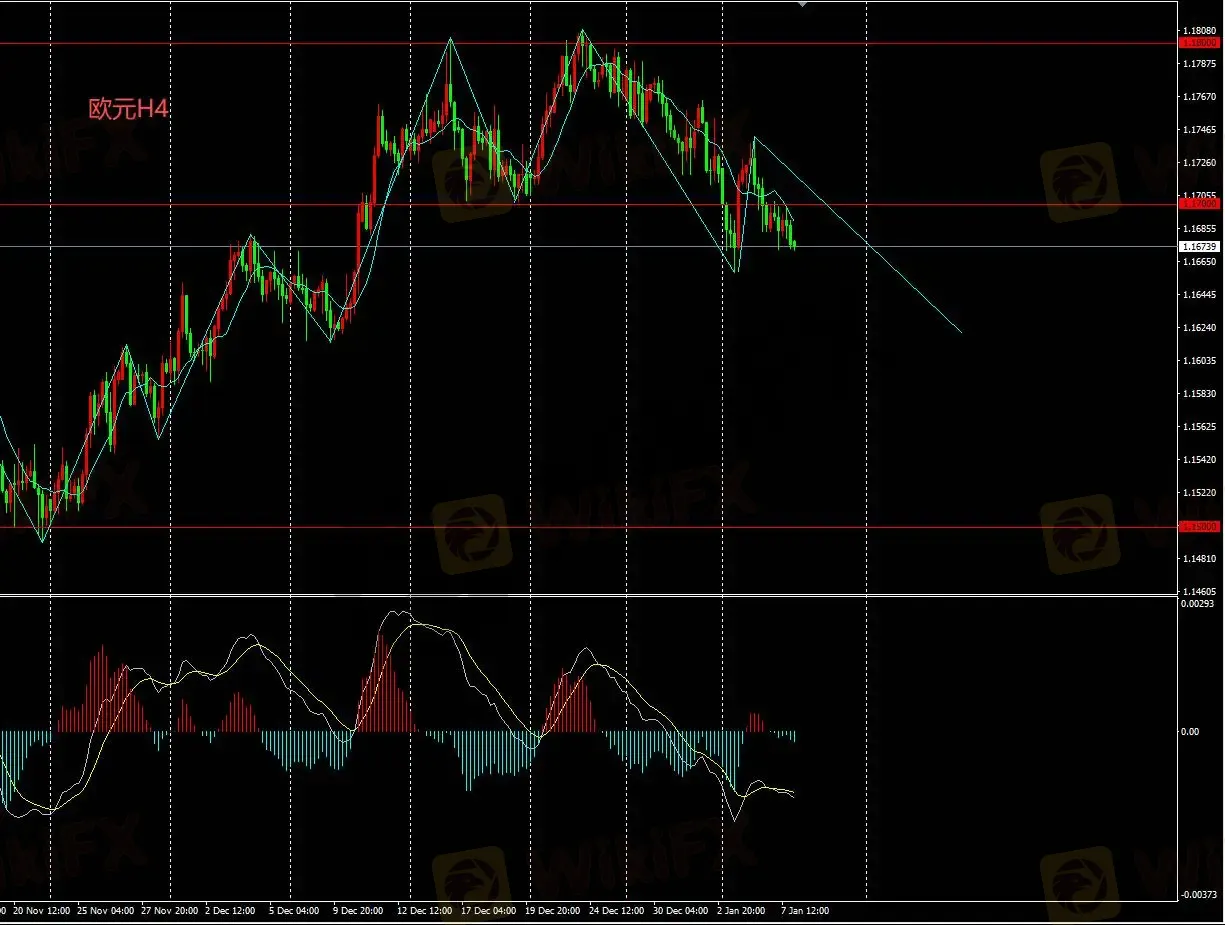
Task: Click the 1.14810 price scale label
Action: click(x=1200, y=559)
